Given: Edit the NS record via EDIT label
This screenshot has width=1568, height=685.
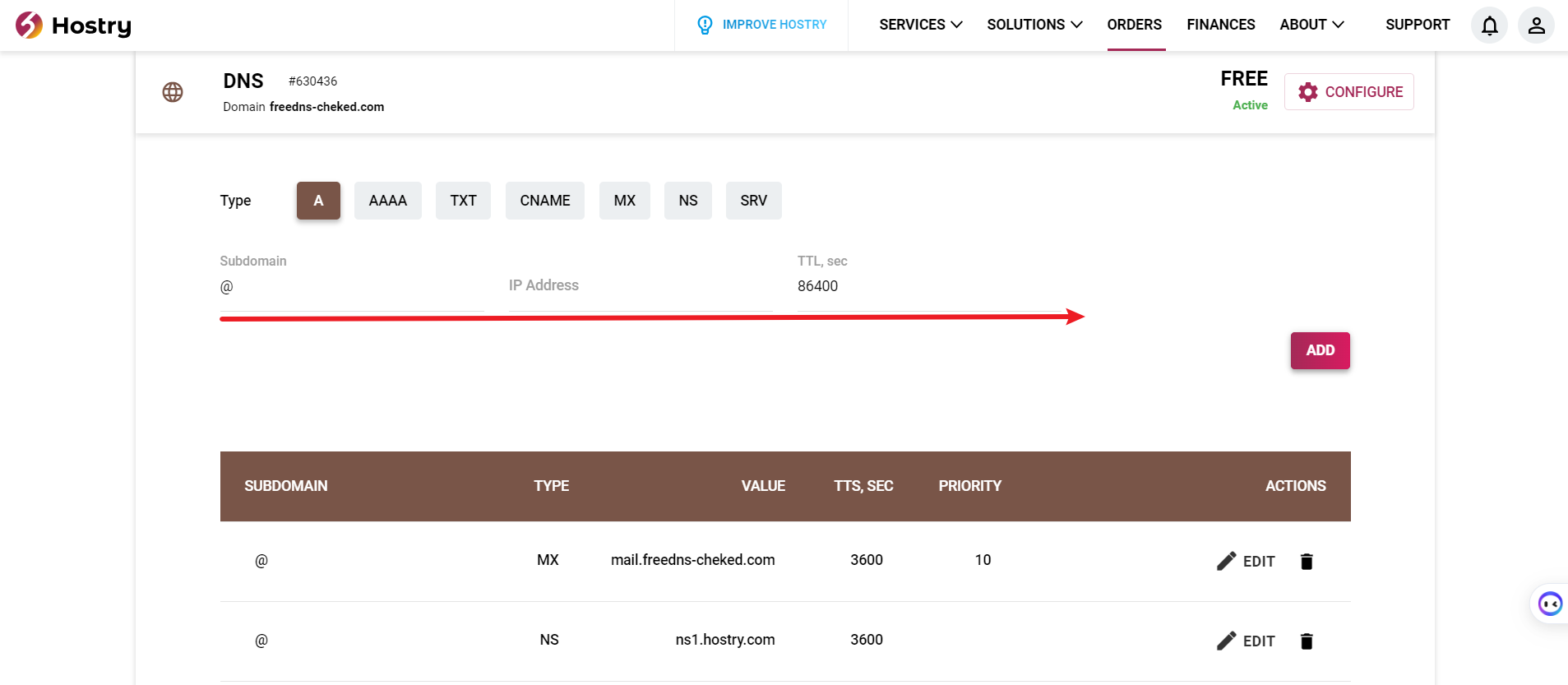Looking at the screenshot, I should [1259, 641].
